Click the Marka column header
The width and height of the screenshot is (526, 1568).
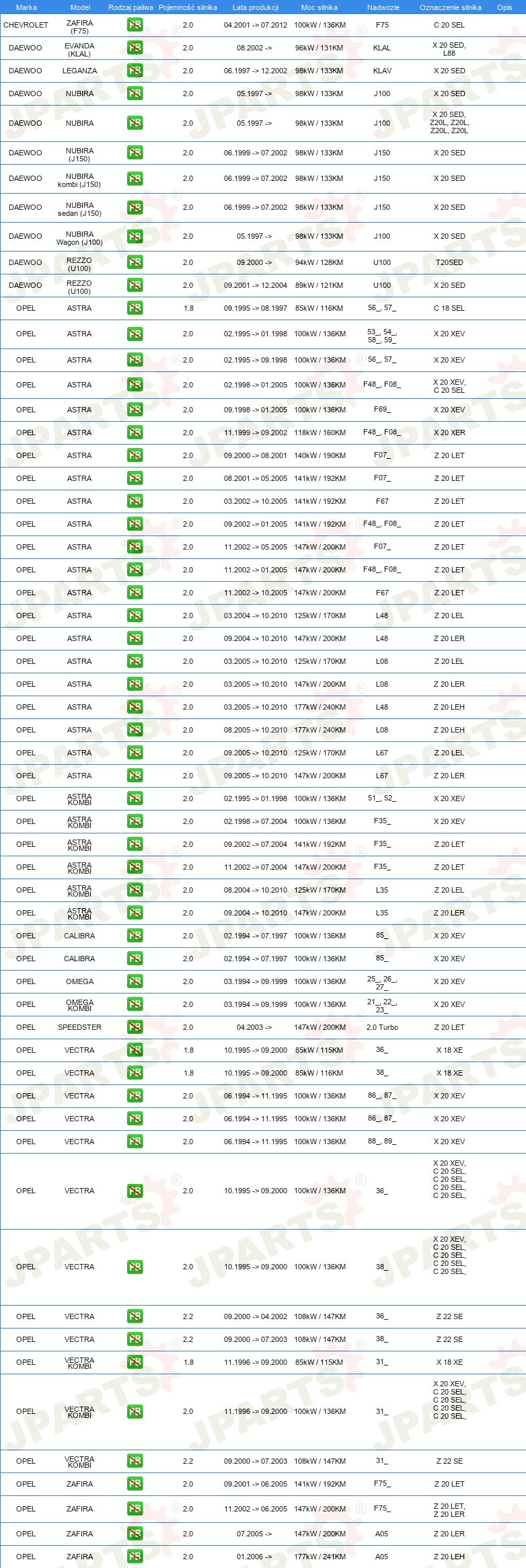click(x=26, y=7)
